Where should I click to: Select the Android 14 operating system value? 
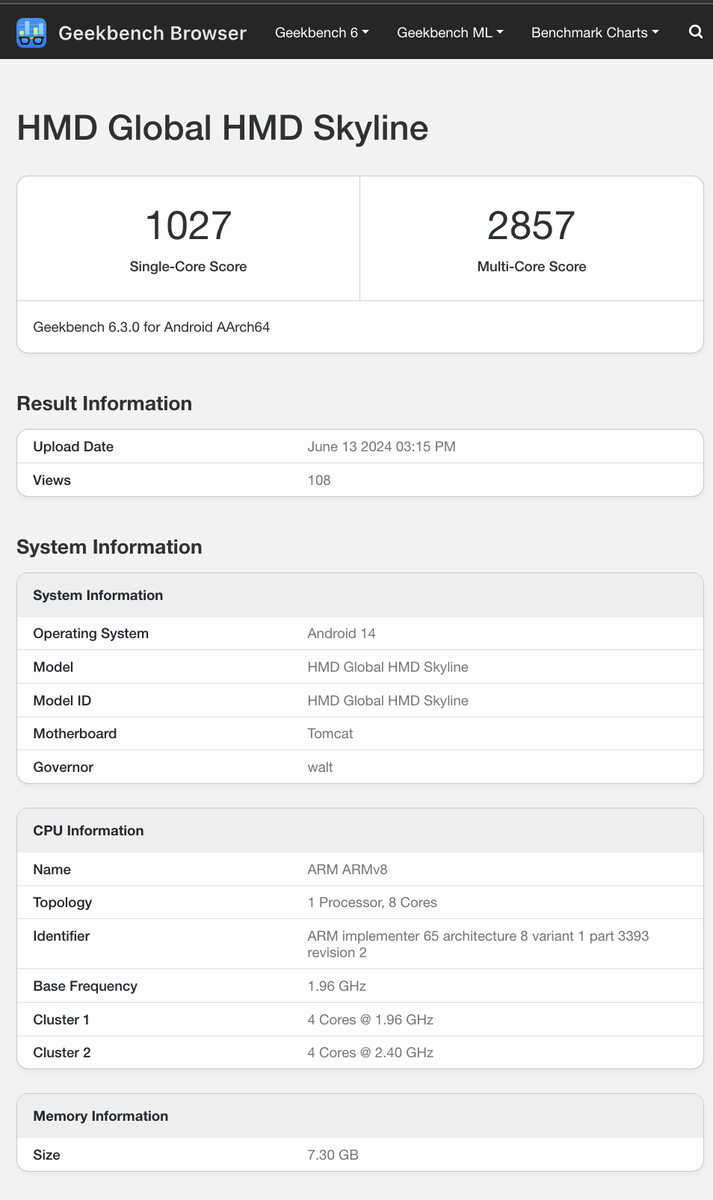tap(341, 633)
